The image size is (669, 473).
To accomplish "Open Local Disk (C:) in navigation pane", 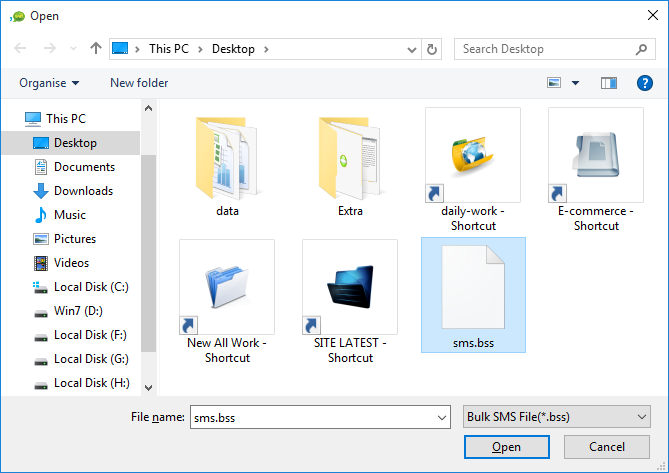I will tap(81, 287).
